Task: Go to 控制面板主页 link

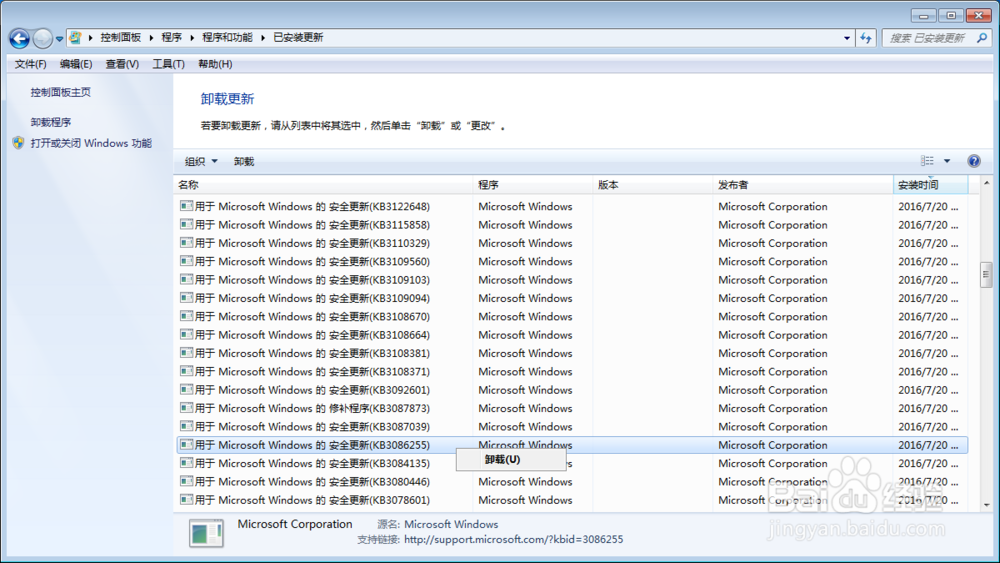Action: pyautogui.click(x=61, y=92)
